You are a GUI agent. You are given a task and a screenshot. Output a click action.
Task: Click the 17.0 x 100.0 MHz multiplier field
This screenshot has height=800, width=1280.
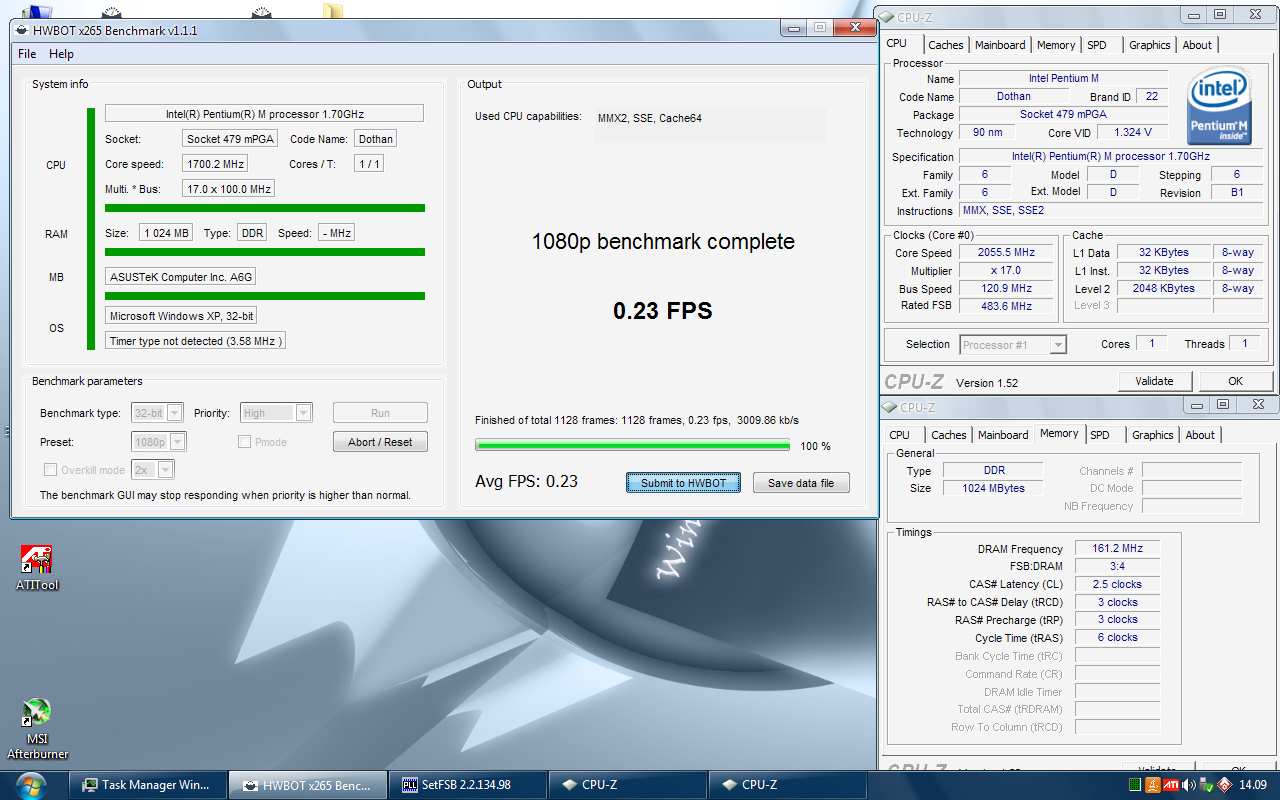pyautogui.click(x=229, y=189)
